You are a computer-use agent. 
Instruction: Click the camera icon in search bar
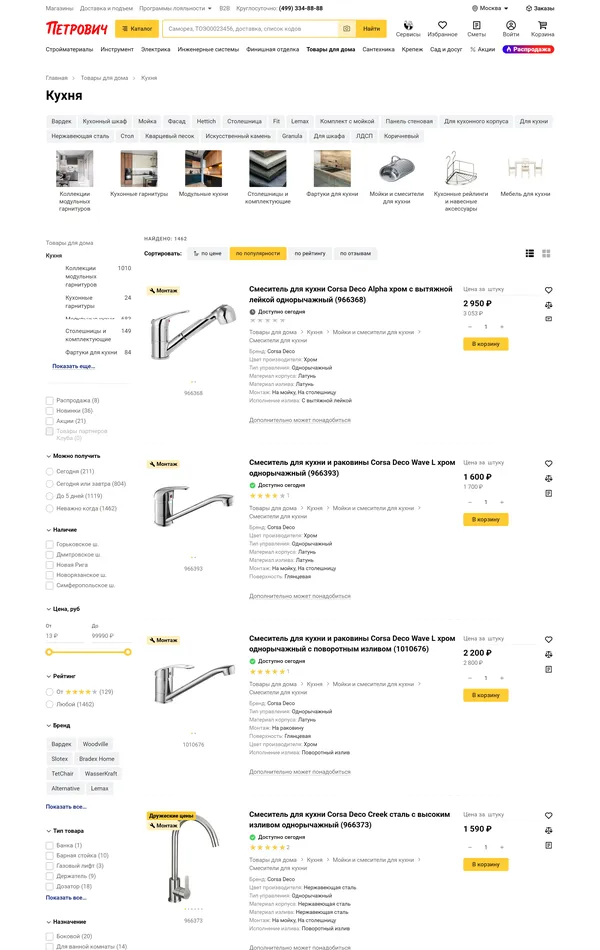pyautogui.click(x=346, y=29)
